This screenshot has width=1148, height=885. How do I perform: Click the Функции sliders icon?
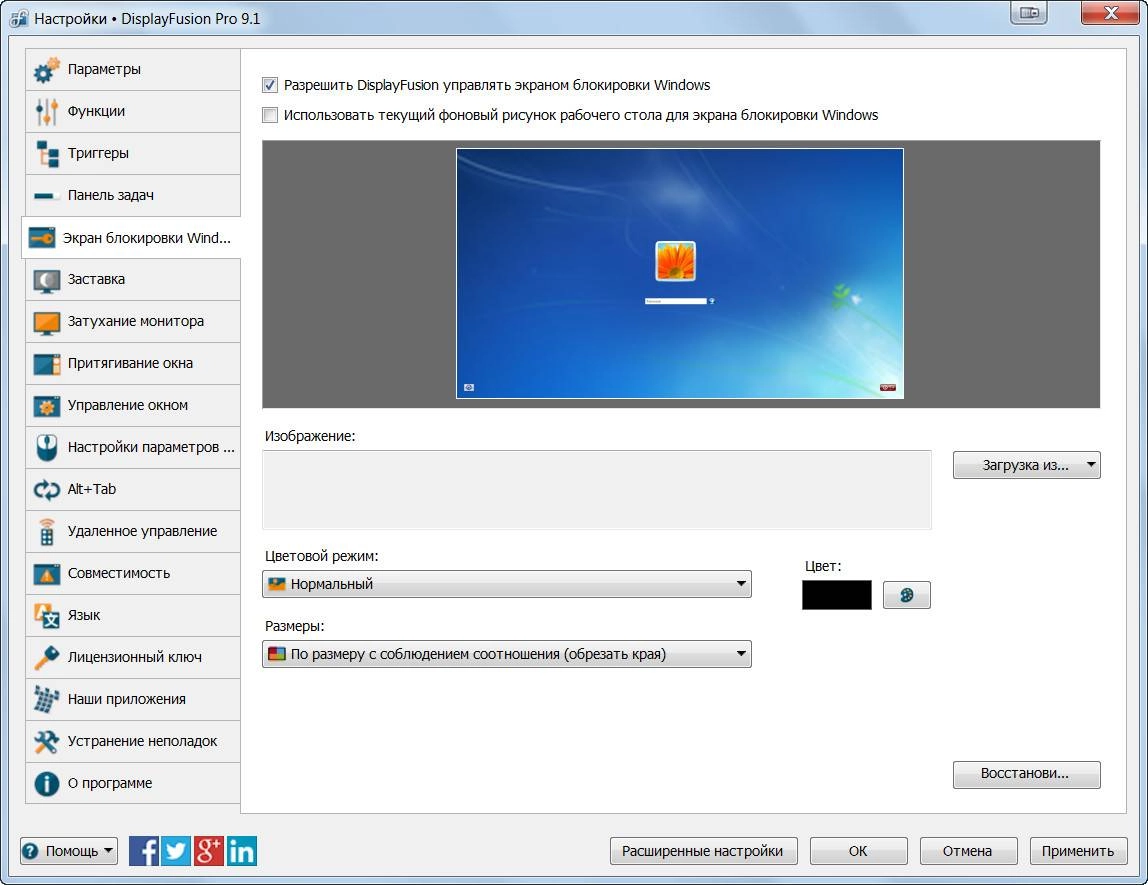point(46,112)
